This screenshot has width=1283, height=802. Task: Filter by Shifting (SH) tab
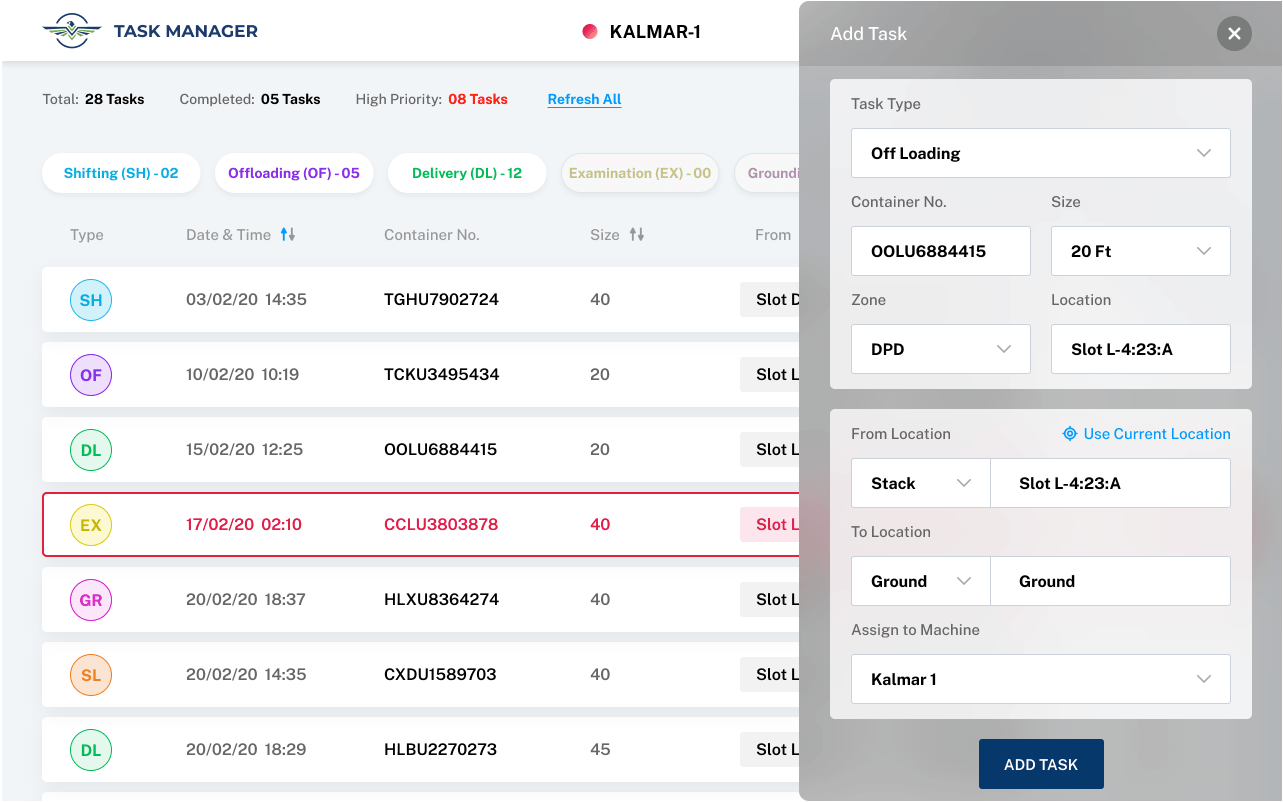click(121, 173)
